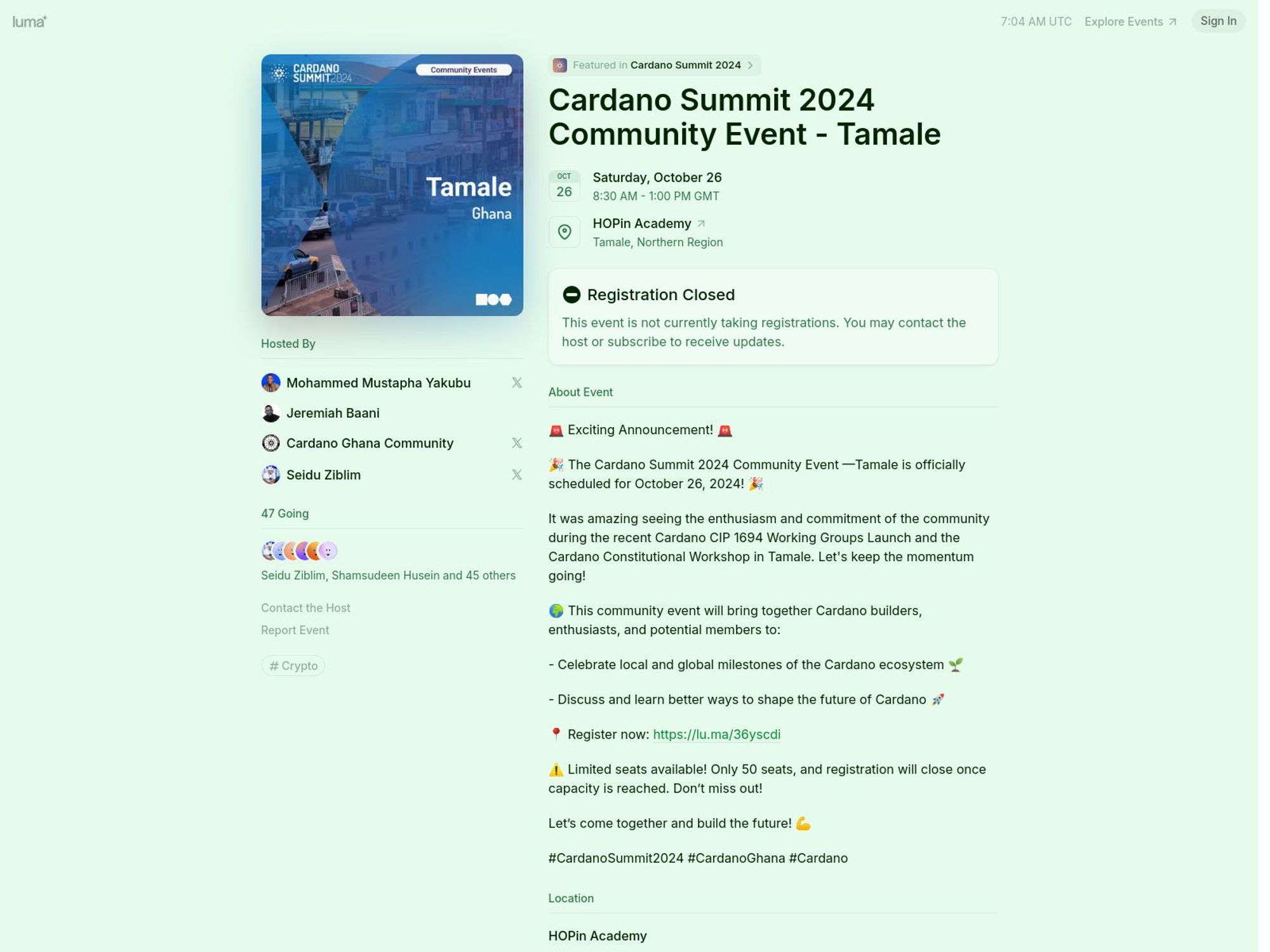
Task: Click the calendar date icon showing OCT 26
Action: 563,185
